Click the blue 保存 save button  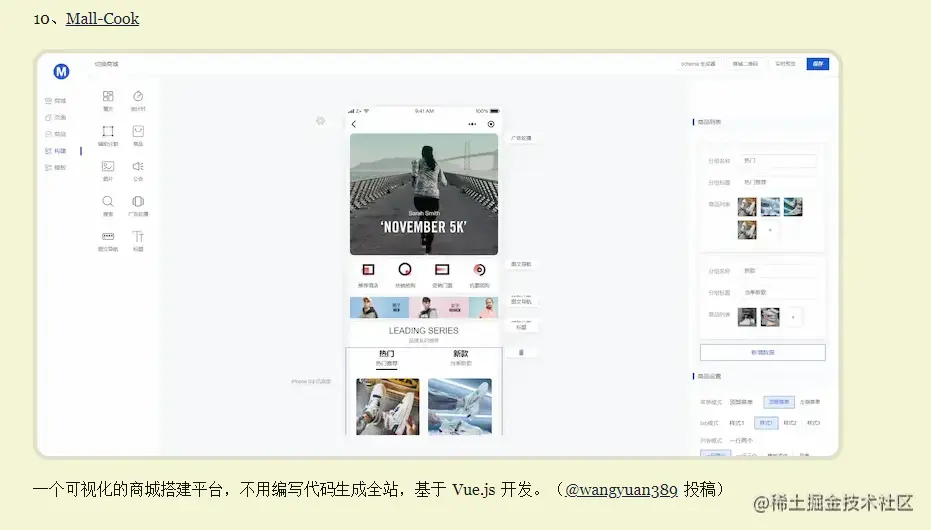818,64
